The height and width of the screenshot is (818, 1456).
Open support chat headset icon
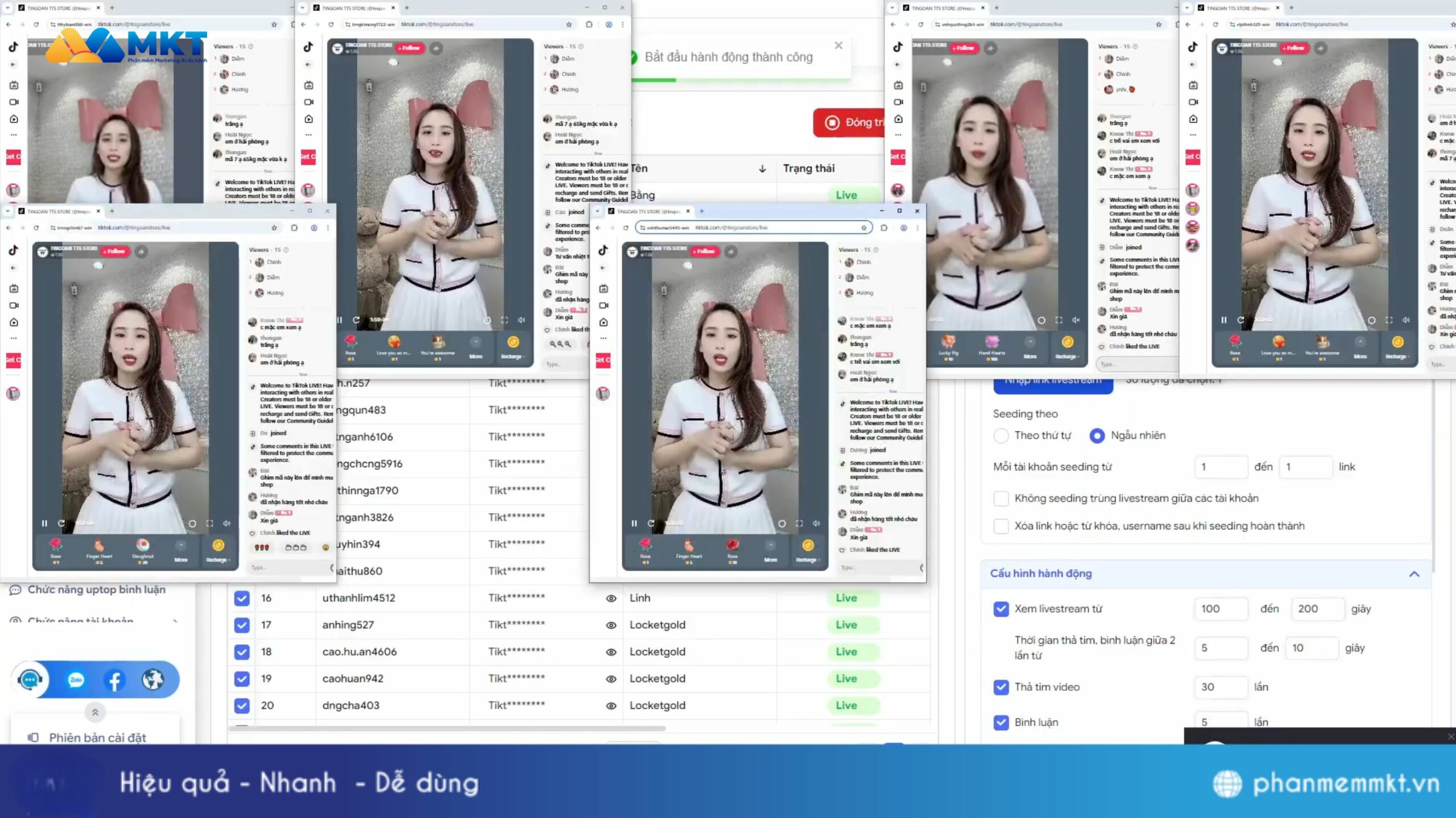30,679
